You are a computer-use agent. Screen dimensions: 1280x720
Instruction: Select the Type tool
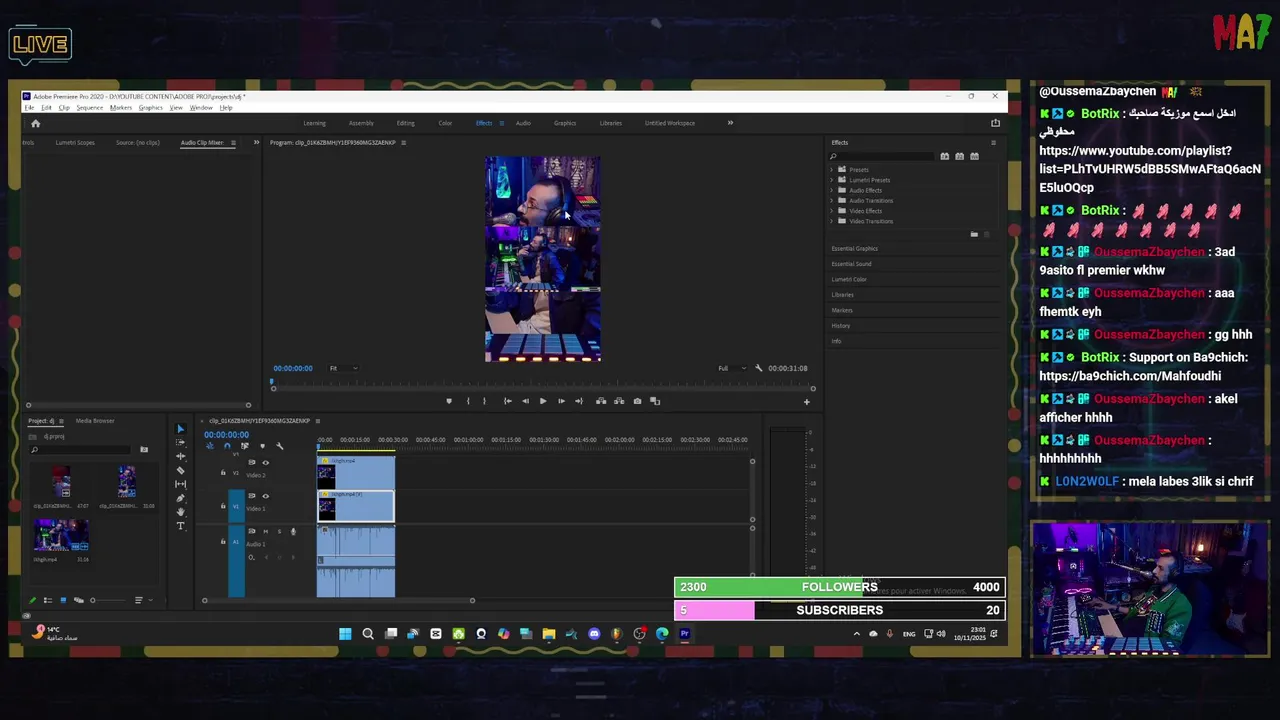tap(180, 526)
